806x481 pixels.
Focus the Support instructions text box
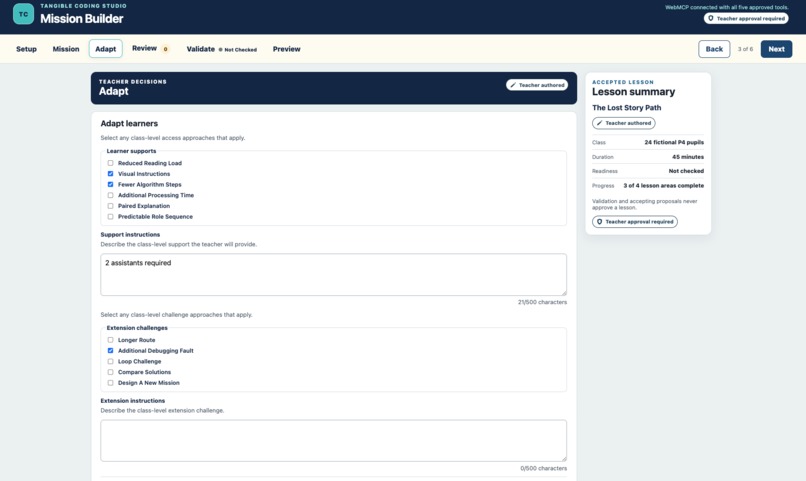tap(334, 274)
